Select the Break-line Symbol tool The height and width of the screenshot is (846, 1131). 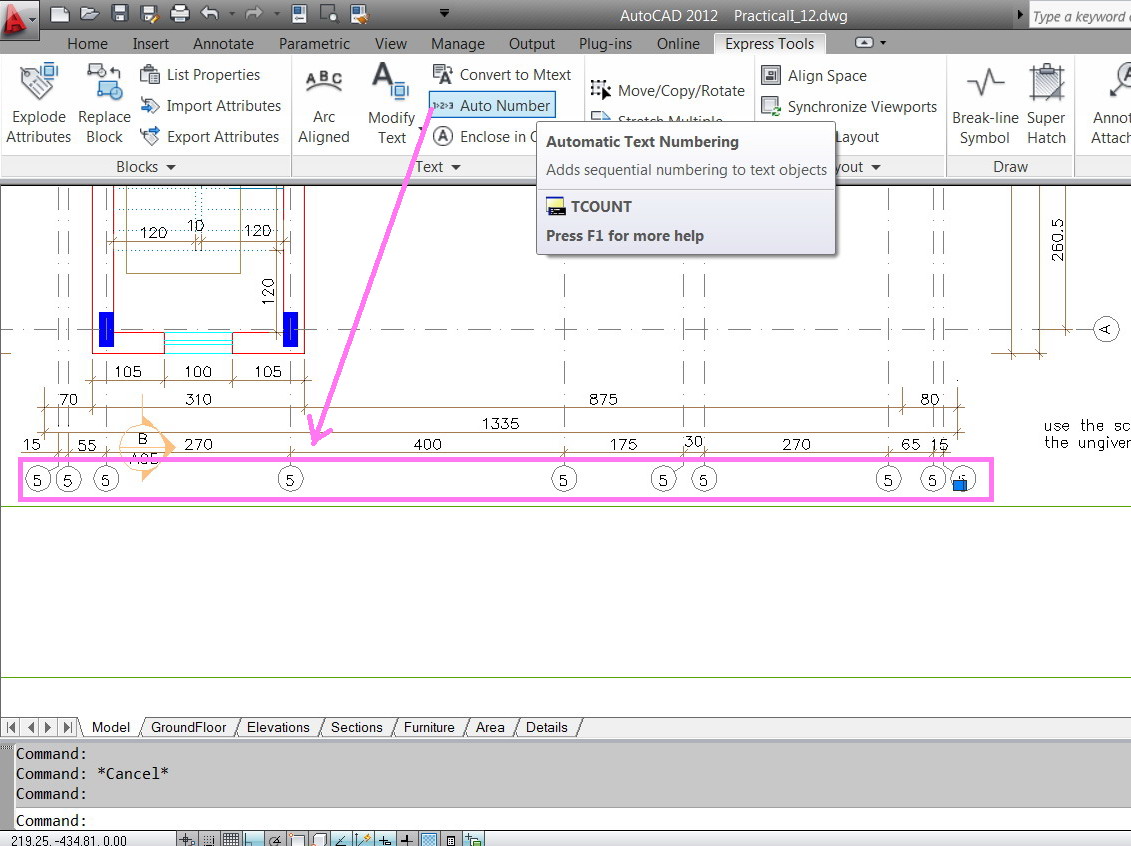click(985, 103)
